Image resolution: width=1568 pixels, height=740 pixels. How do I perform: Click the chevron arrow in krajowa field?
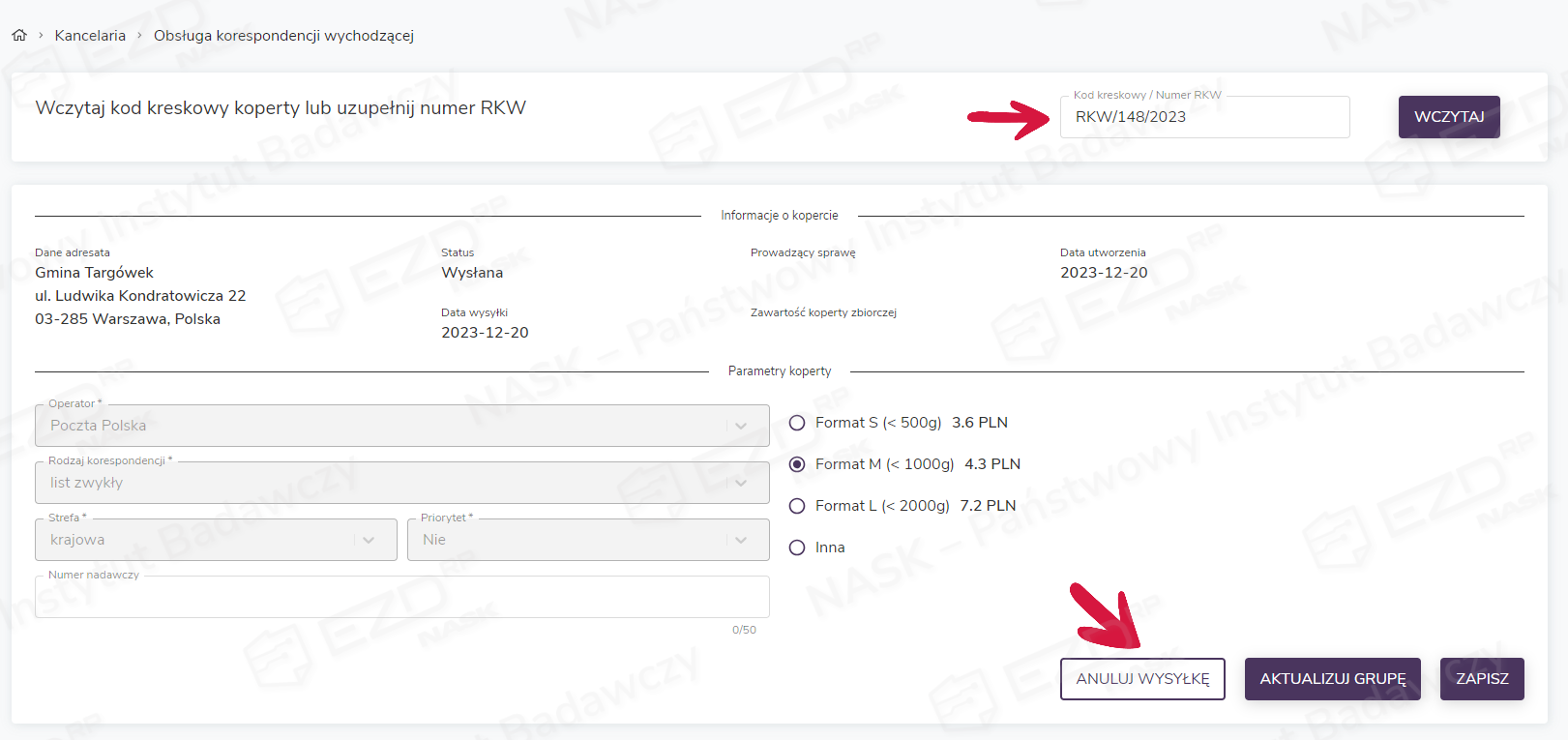pyautogui.click(x=369, y=540)
